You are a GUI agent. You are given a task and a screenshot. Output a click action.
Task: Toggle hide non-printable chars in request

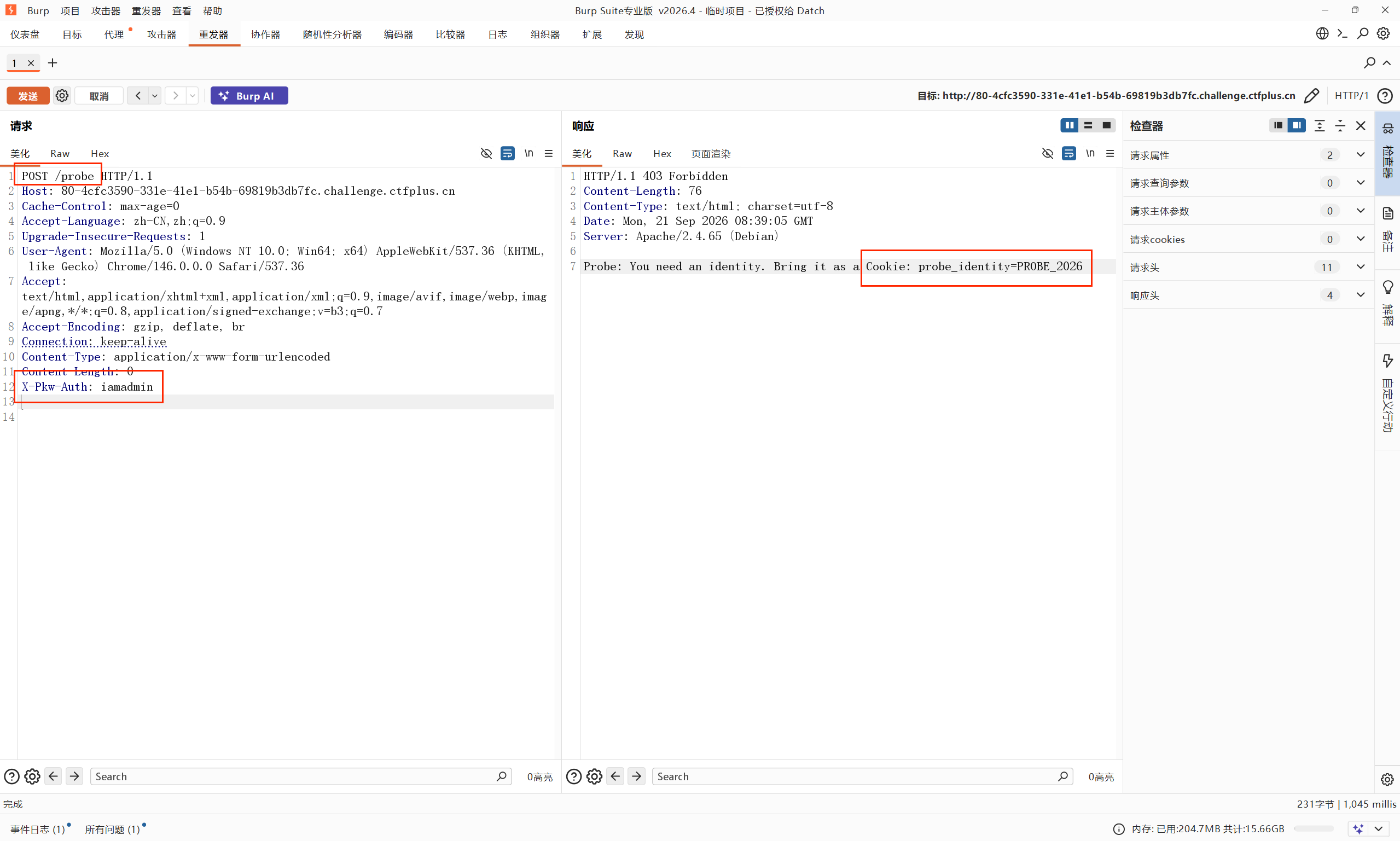(486, 154)
